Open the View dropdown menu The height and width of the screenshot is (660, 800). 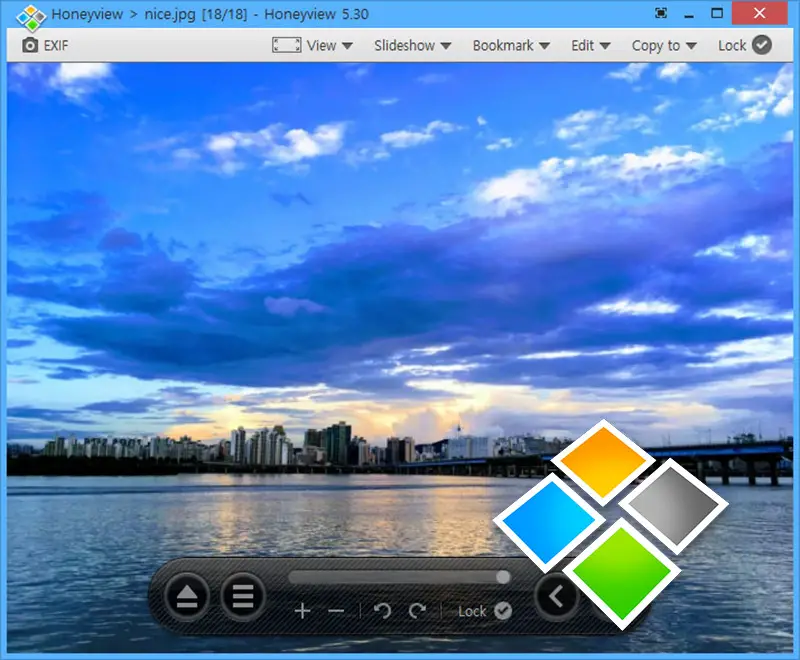[330, 45]
